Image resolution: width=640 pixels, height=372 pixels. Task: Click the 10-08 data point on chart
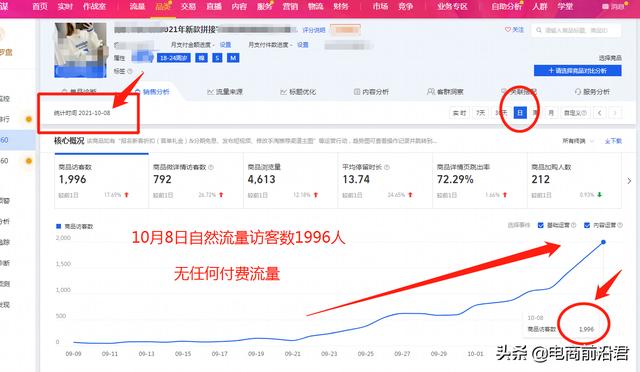click(603, 242)
